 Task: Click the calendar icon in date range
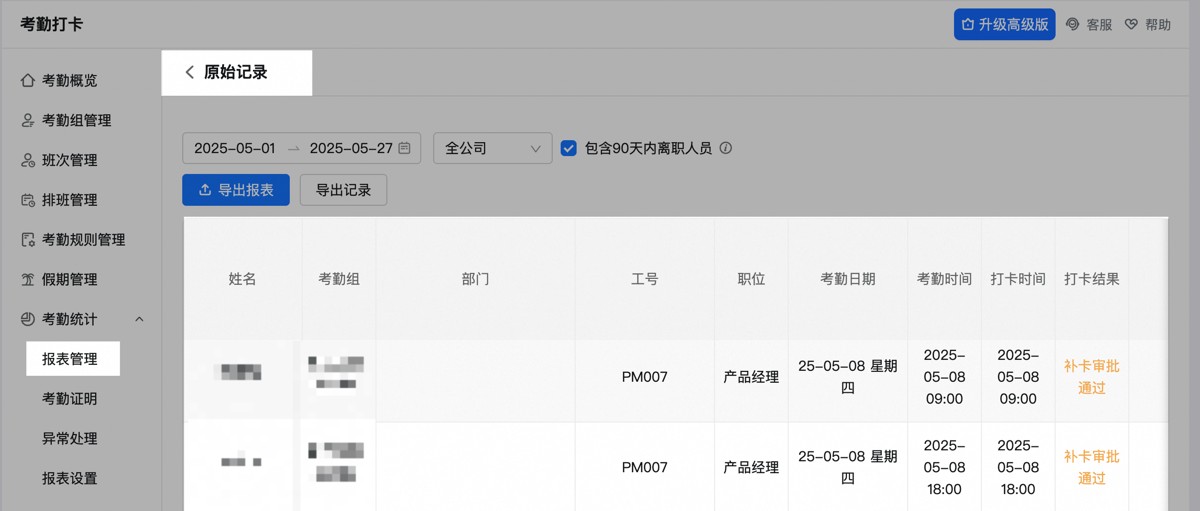tap(405, 148)
